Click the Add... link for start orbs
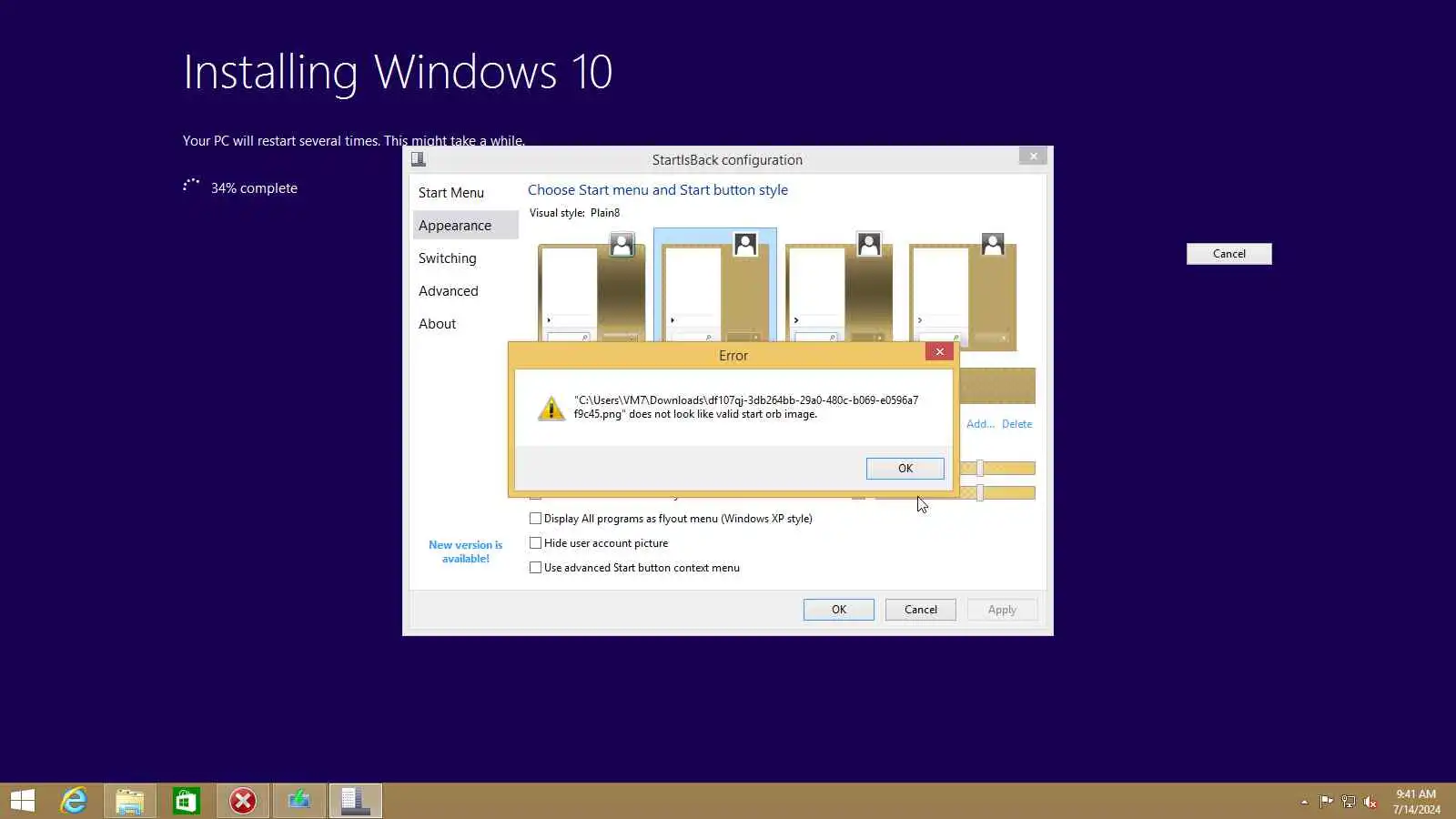This screenshot has width=1456, height=819. click(x=980, y=424)
